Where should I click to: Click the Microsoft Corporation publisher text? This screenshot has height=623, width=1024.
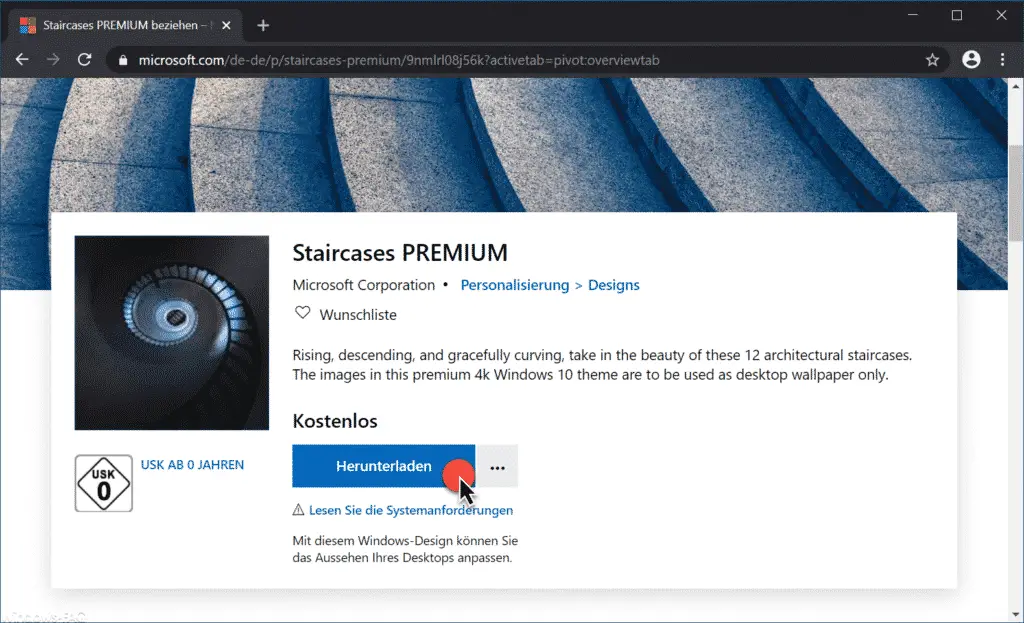pyautogui.click(x=364, y=285)
